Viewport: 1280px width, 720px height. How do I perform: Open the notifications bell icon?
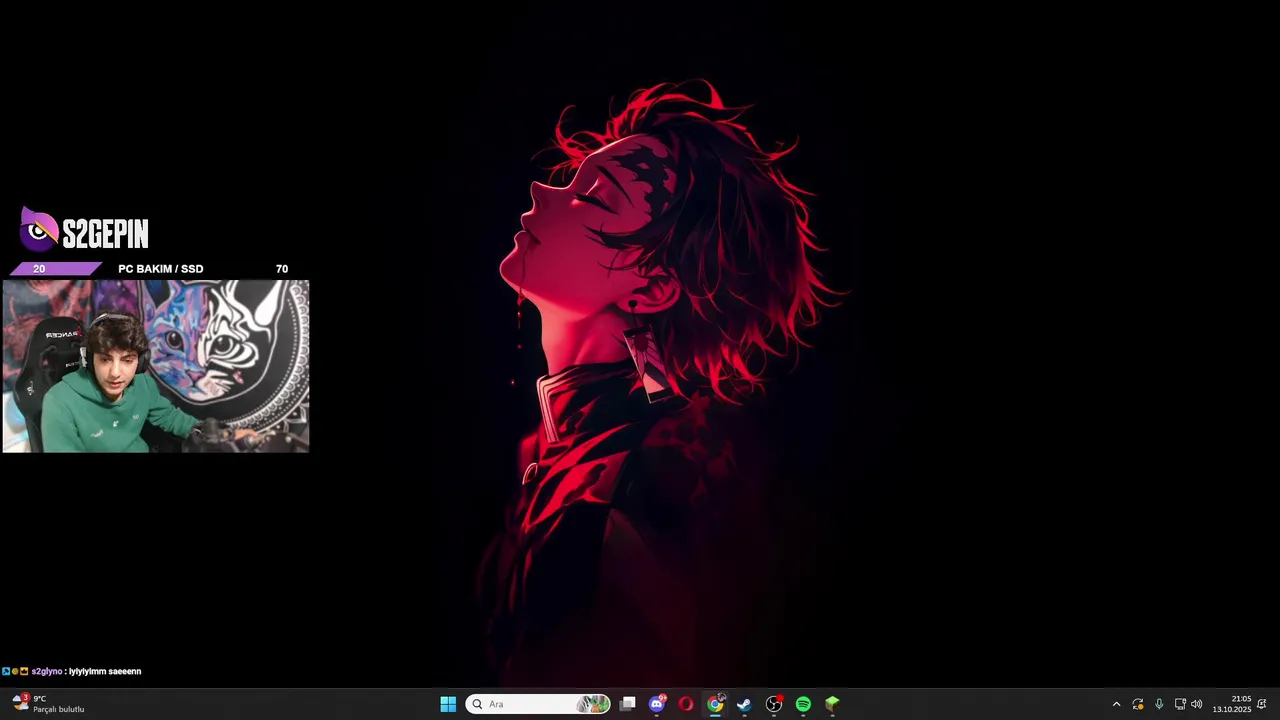[x=1262, y=704]
